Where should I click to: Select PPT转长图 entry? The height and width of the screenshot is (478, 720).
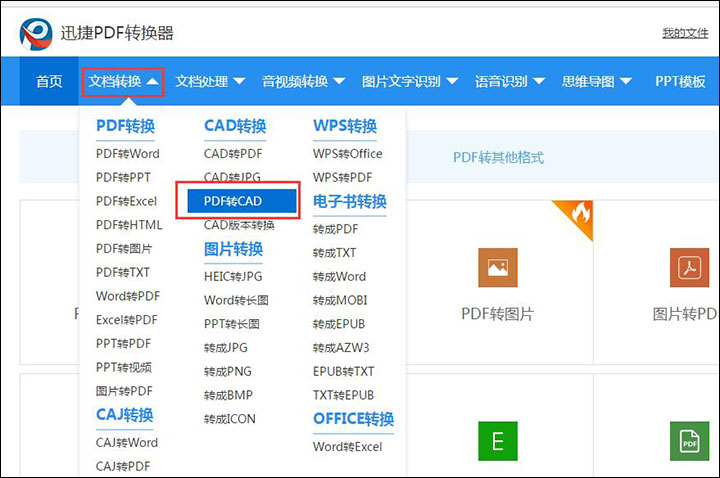click(x=231, y=324)
